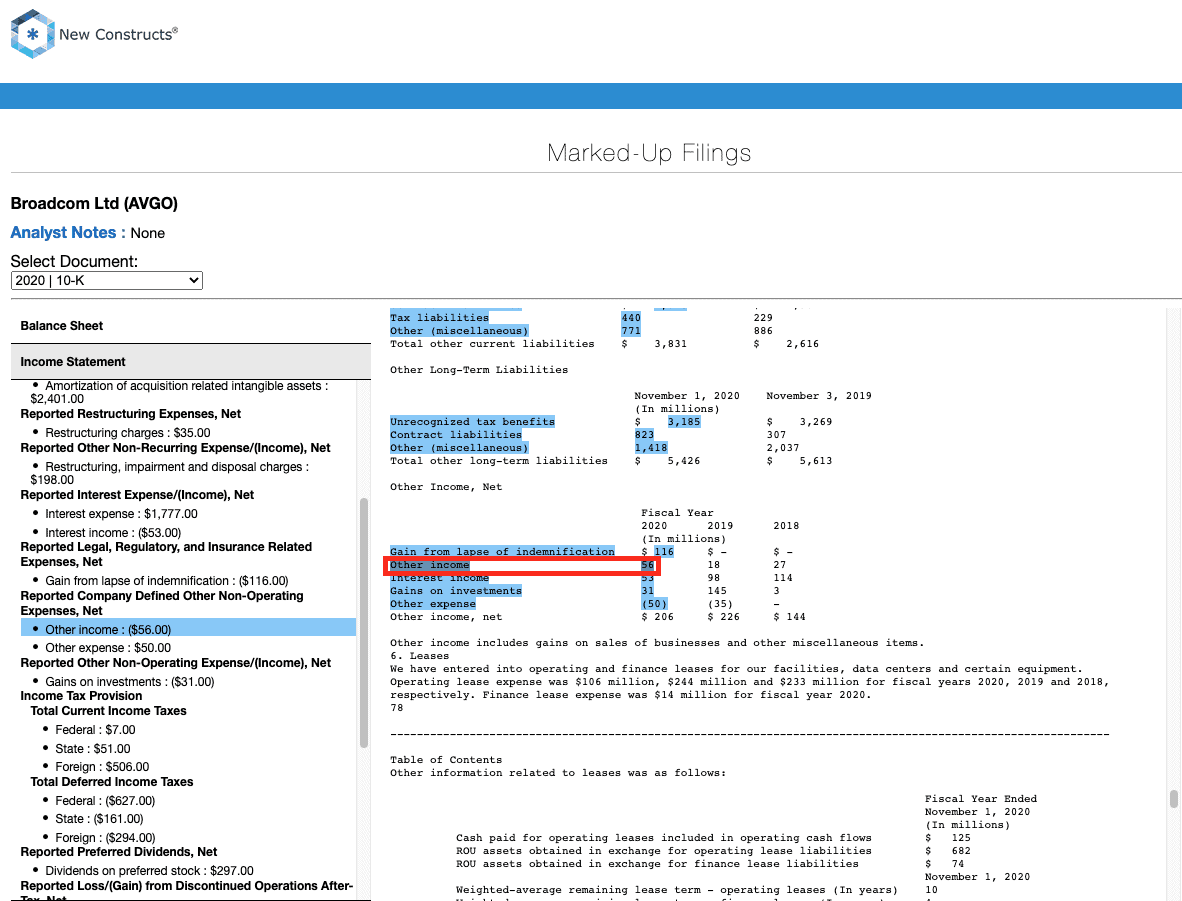Screen dimensions: 1182x901
Task: Select Other expense : $50.00 item
Action: pyautogui.click(x=108, y=648)
